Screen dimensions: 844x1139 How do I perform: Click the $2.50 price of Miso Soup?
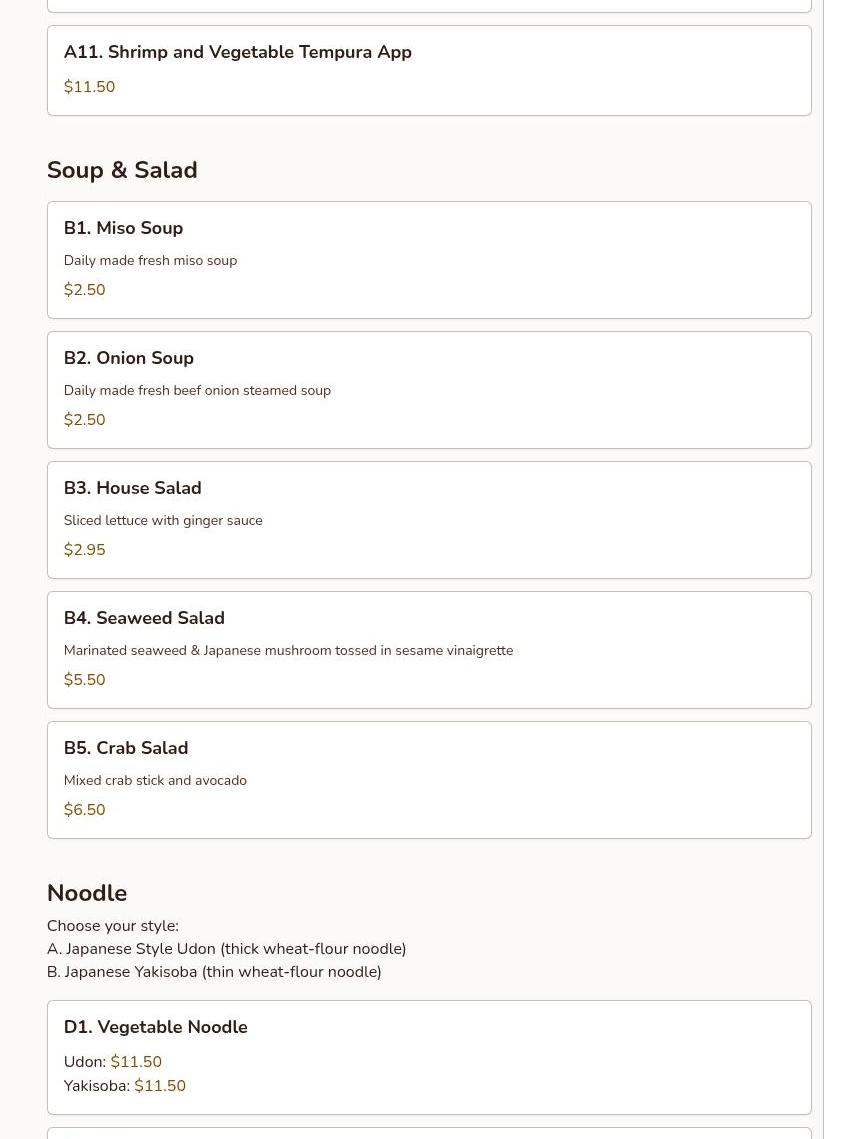coord(84,290)
